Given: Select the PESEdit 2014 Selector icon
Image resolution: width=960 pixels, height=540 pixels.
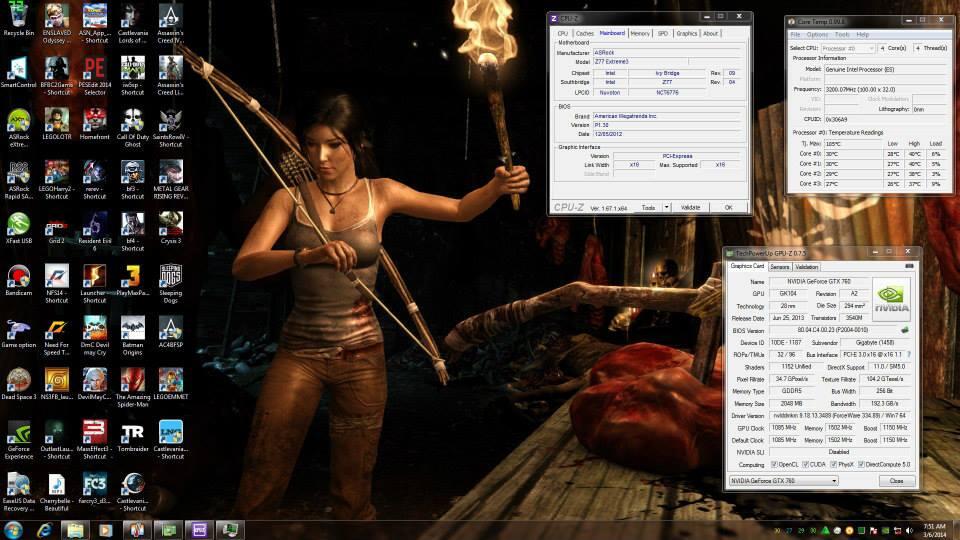Looking at the screenshot, I should 94,76.
